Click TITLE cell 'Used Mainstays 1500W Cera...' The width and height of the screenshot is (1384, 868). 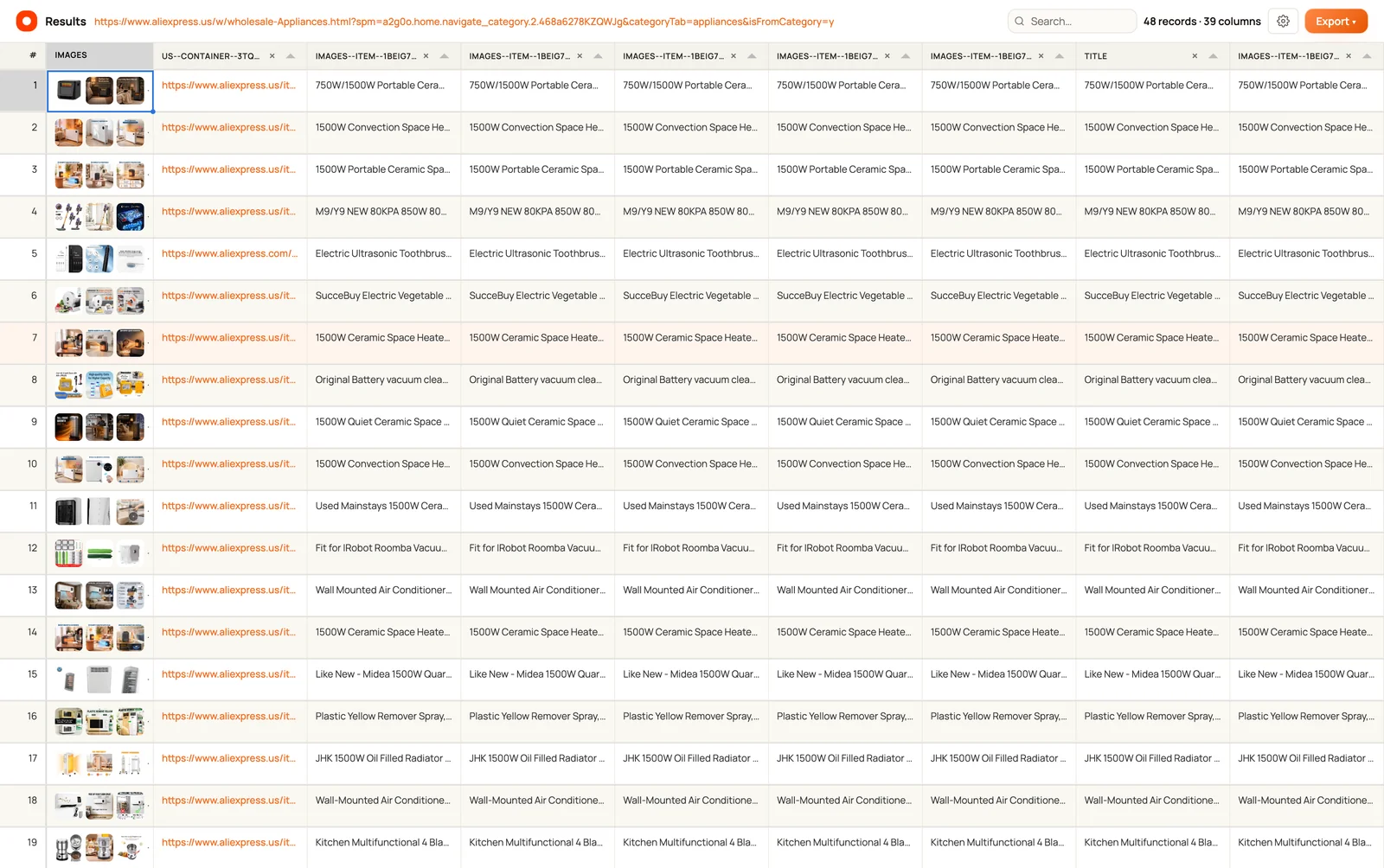click(x=1152, y=506)
